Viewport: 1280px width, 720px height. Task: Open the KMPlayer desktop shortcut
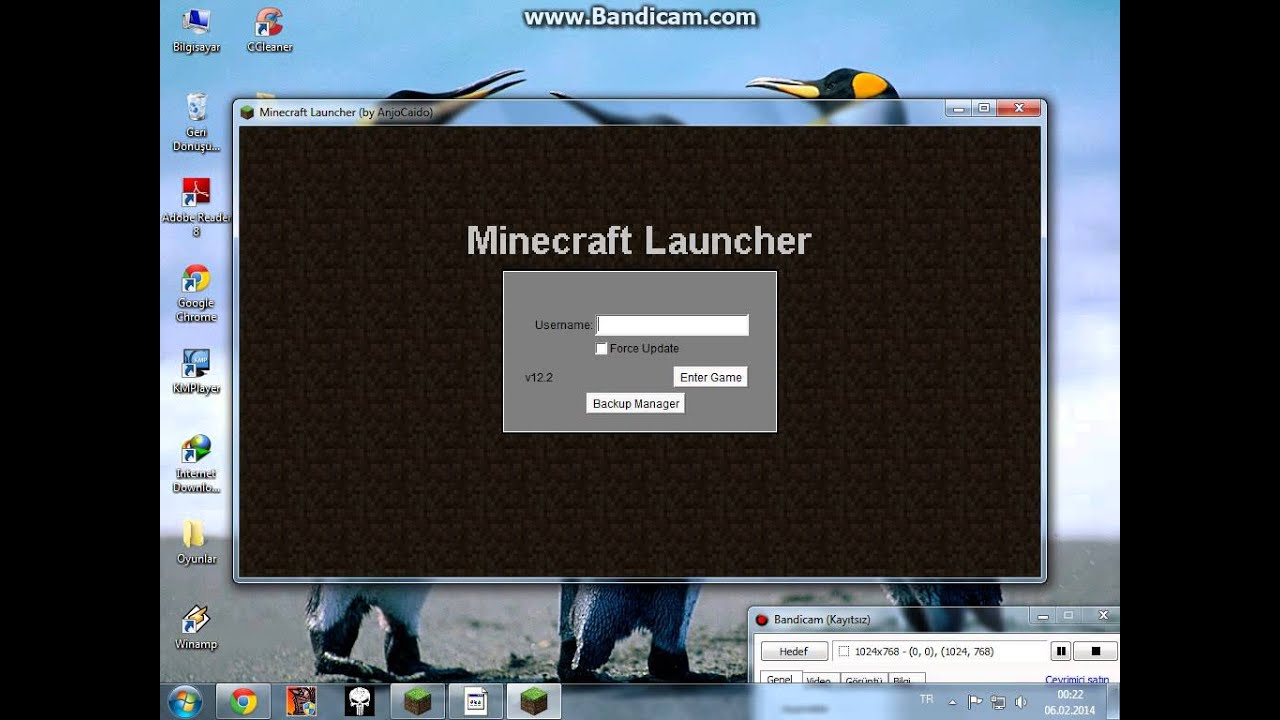tap(196, 371)
